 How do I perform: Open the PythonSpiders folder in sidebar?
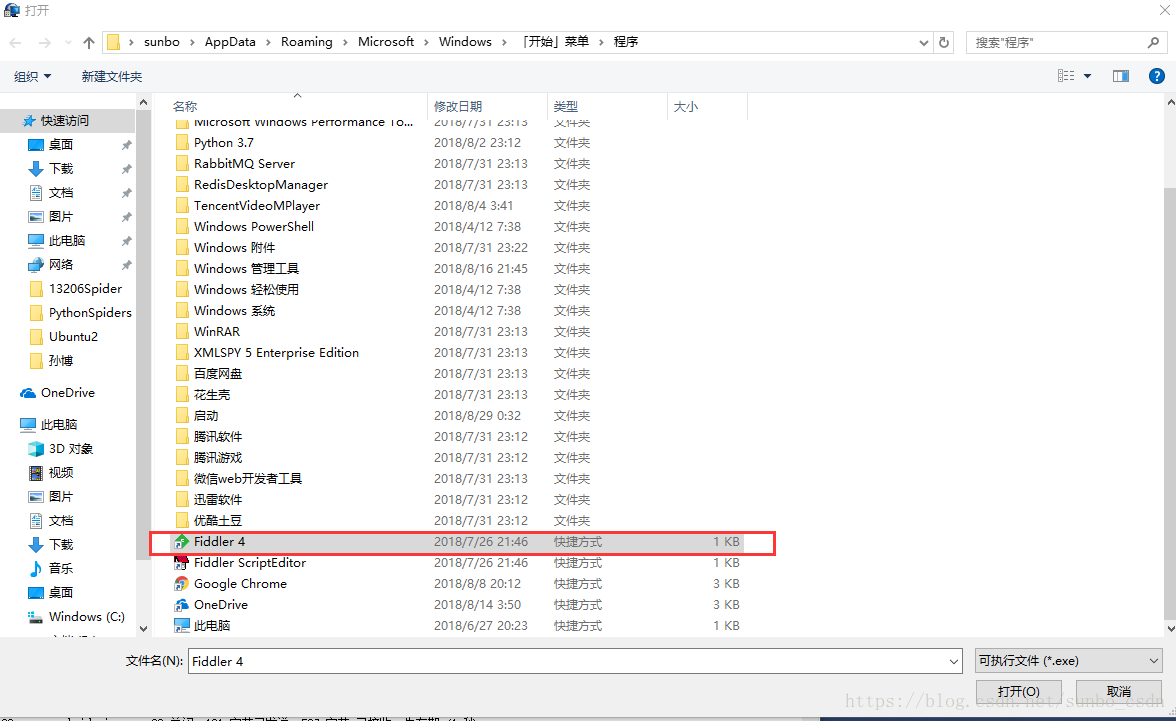pos(90,313)
